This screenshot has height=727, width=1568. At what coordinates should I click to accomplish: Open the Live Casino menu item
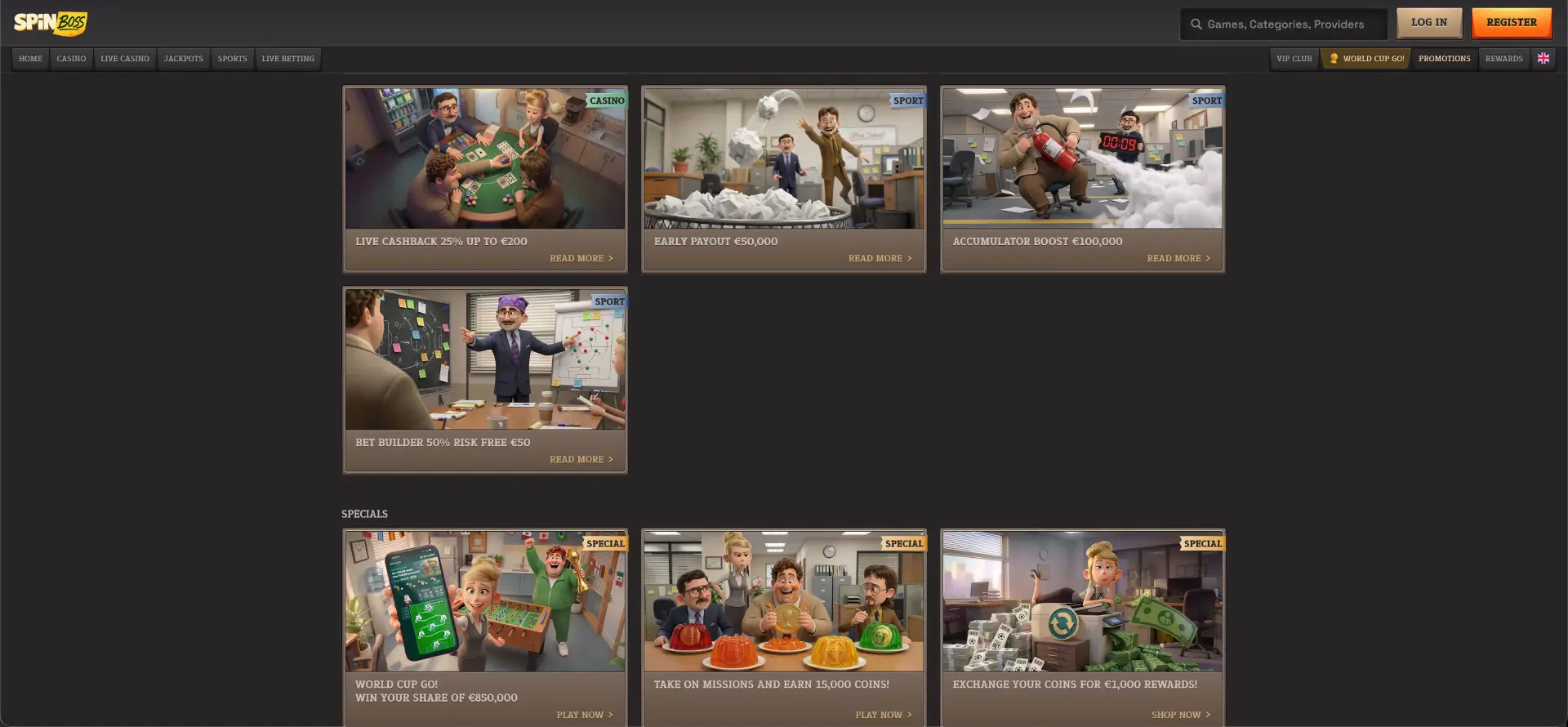[x=125, y=59]
